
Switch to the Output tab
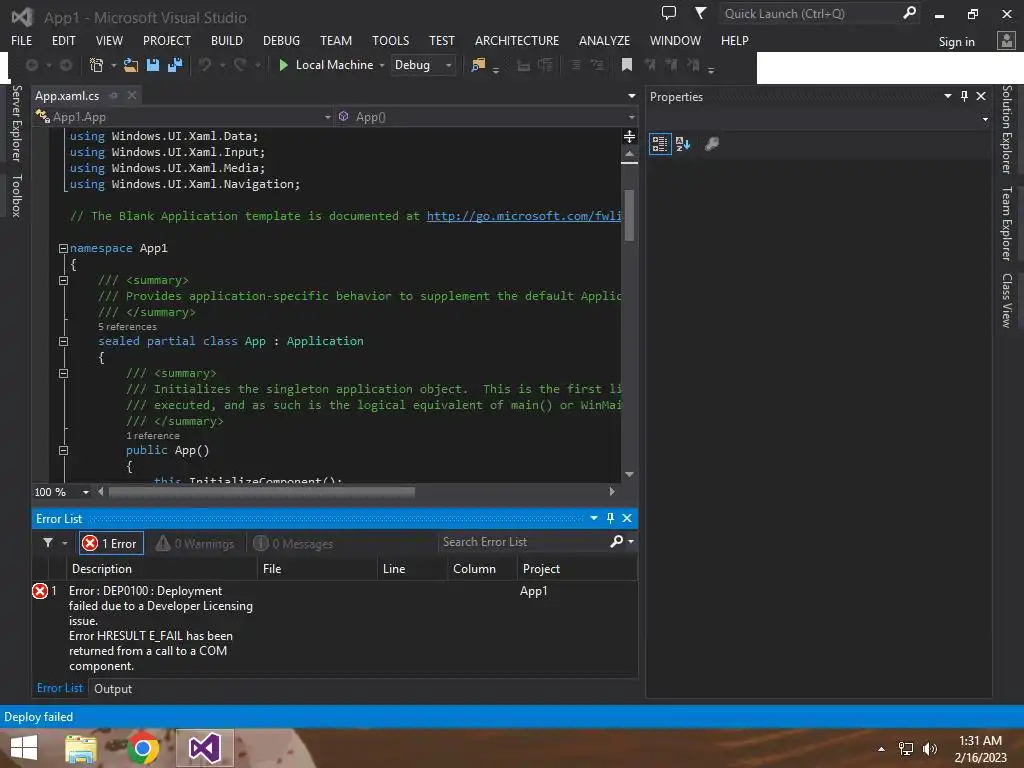113,688
